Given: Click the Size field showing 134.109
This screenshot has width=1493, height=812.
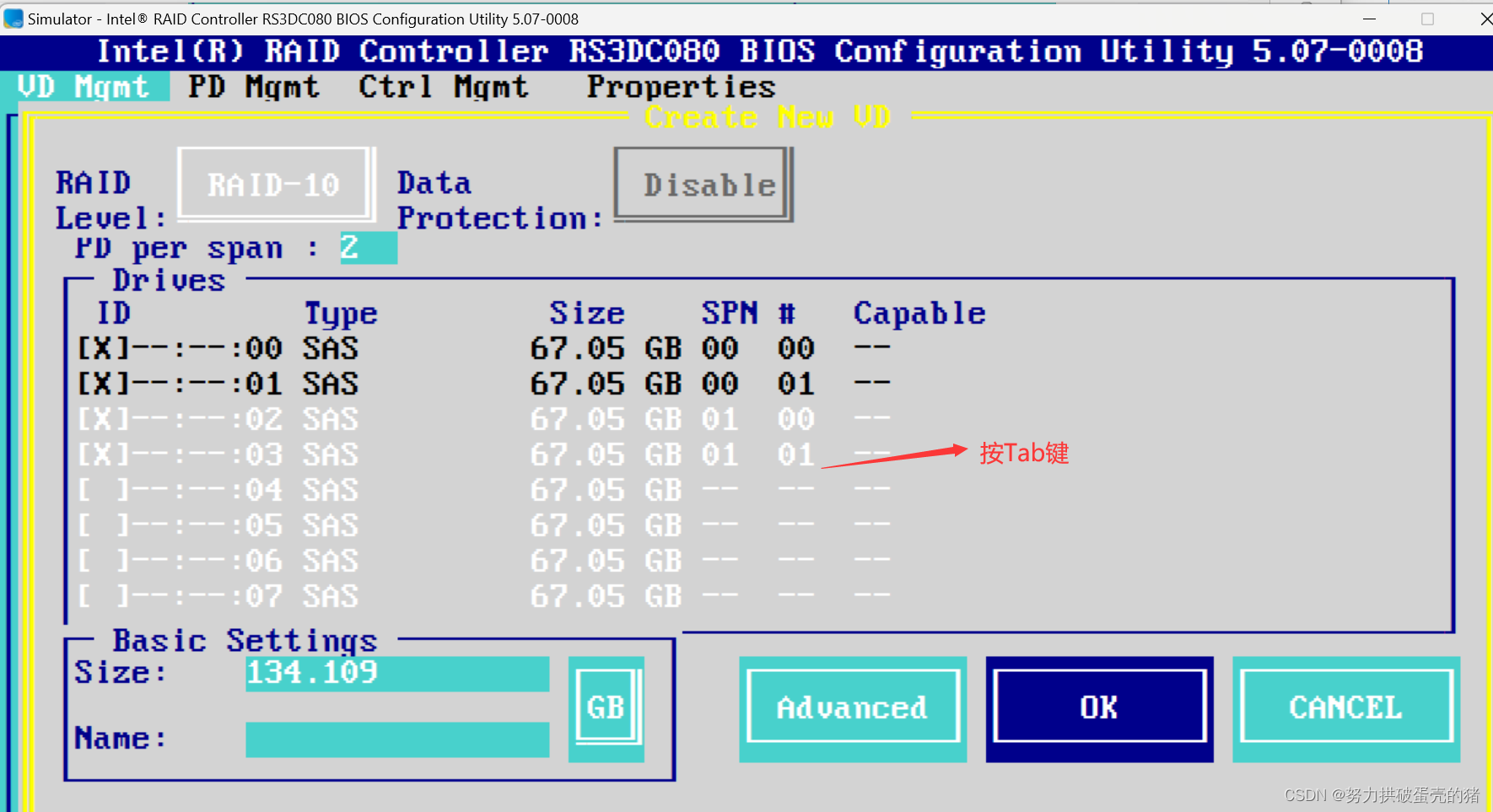Looking at the screenshot, I should point(397,673).
